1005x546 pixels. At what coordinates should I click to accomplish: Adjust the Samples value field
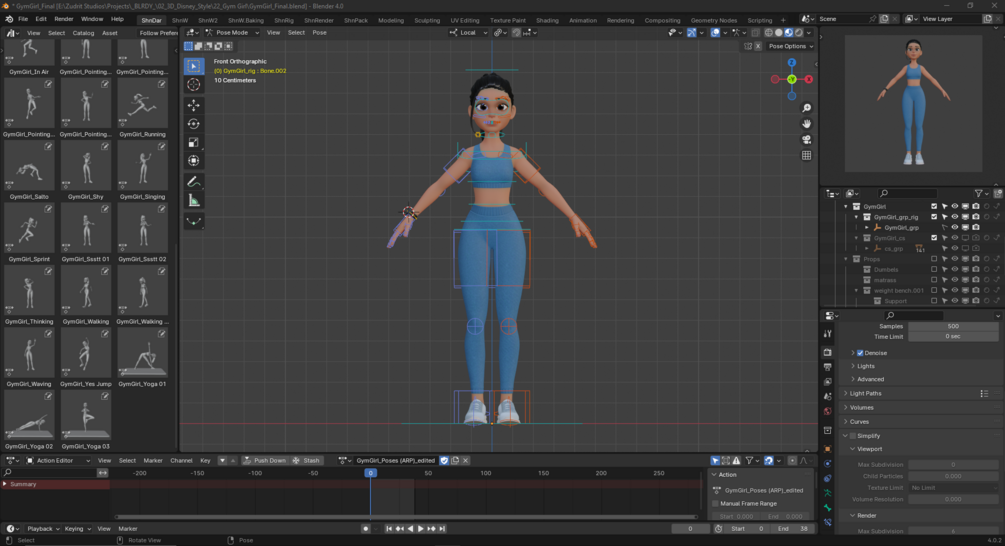[x=952, y=326]
